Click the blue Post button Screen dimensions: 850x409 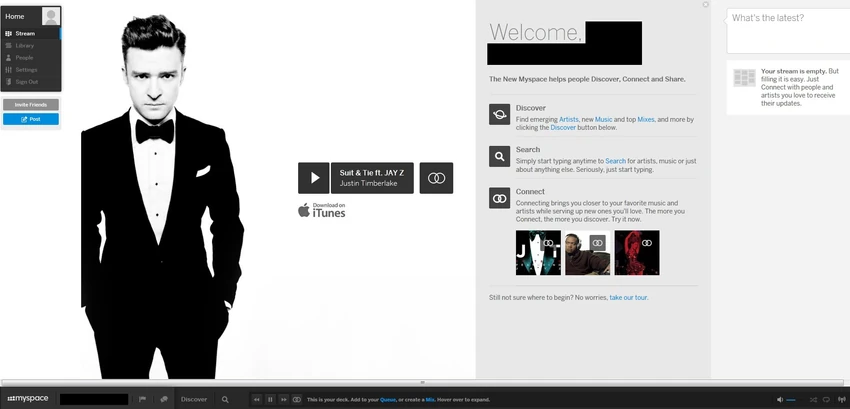coord(31,119)
